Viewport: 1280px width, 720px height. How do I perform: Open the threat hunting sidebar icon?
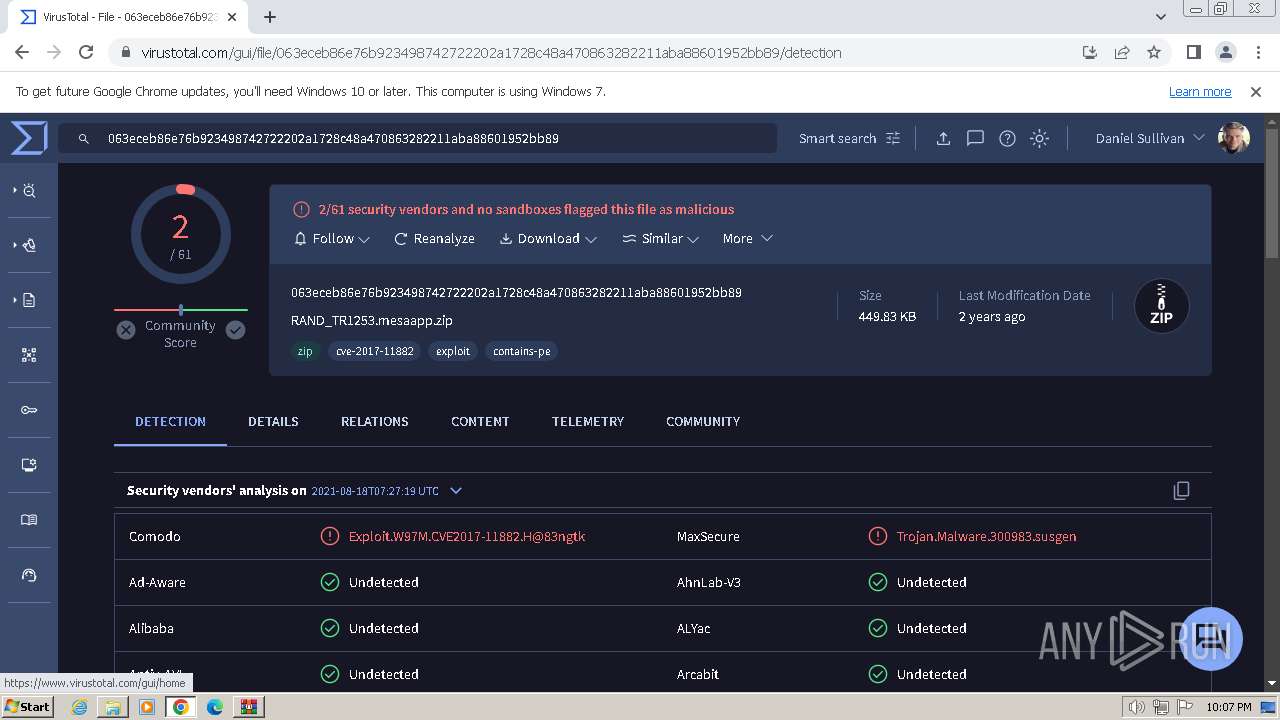(28, 190)
